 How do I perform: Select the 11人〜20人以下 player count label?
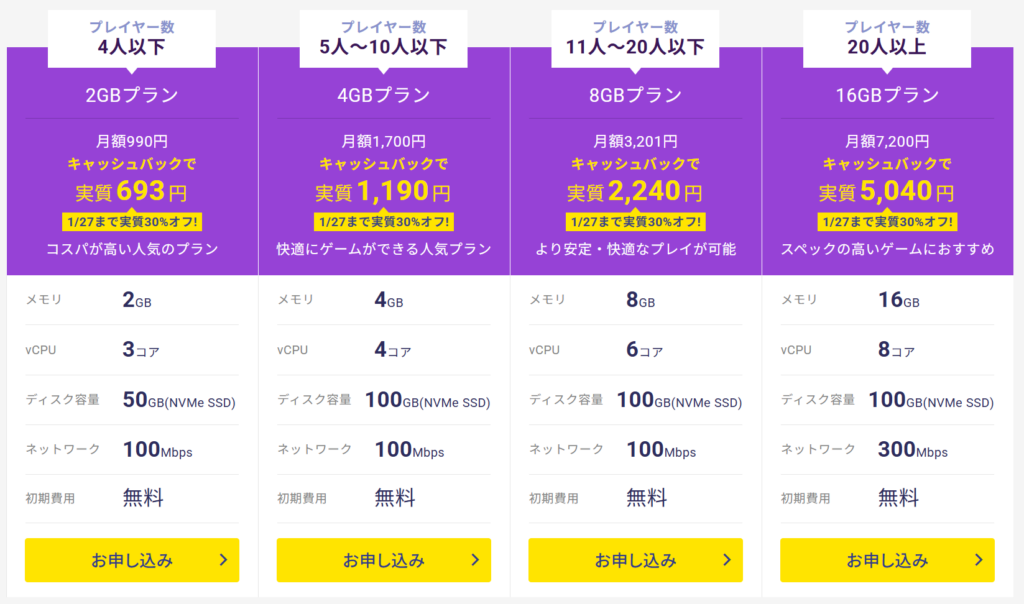tap(636, 46)
